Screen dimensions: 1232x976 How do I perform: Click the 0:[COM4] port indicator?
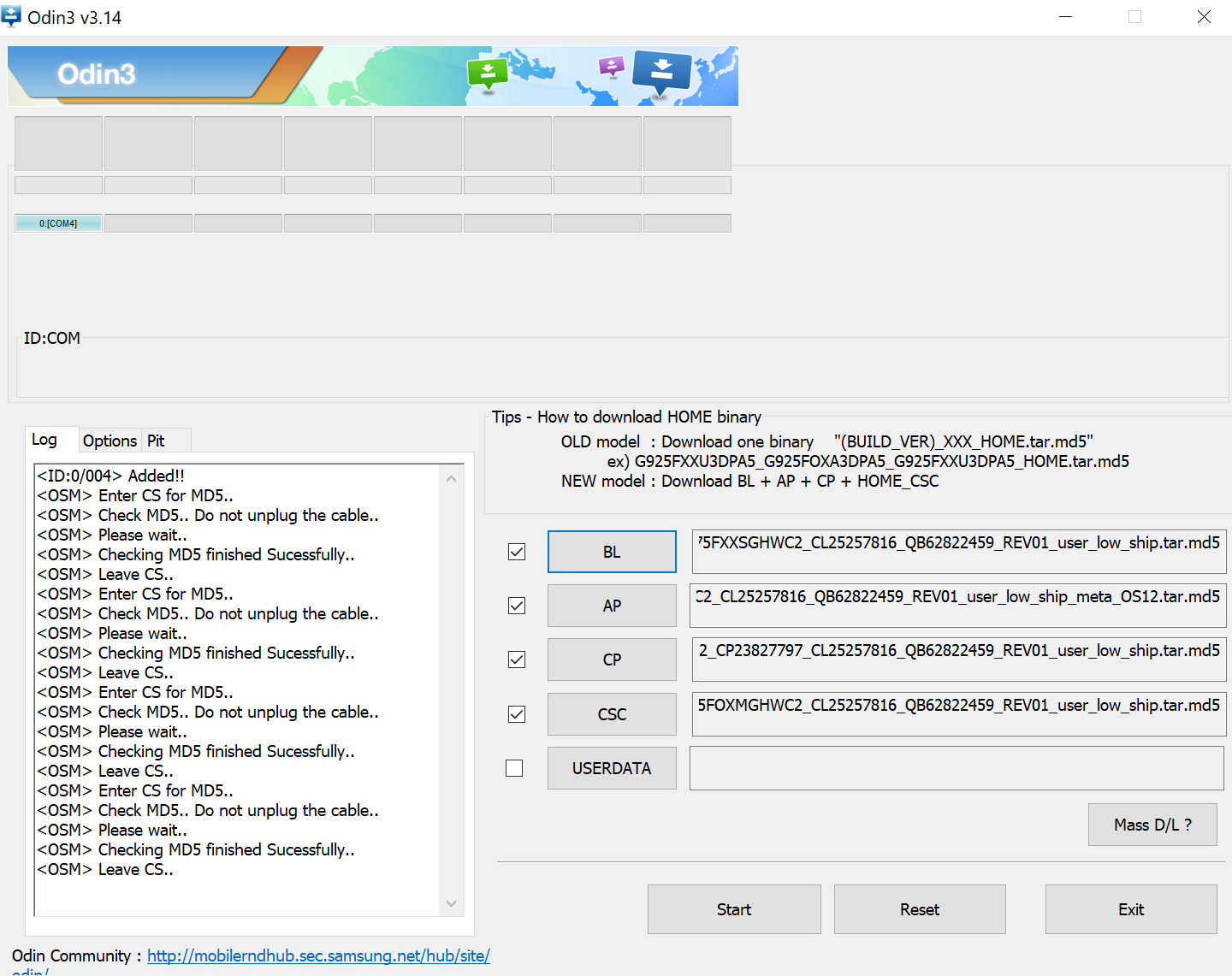tap(58, 223)
